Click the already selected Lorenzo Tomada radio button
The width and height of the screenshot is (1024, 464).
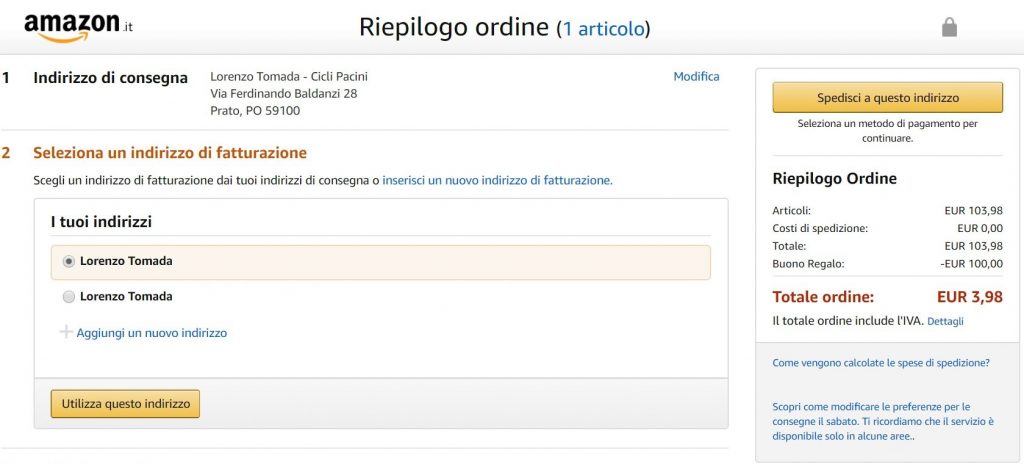(x=69, y=261)
